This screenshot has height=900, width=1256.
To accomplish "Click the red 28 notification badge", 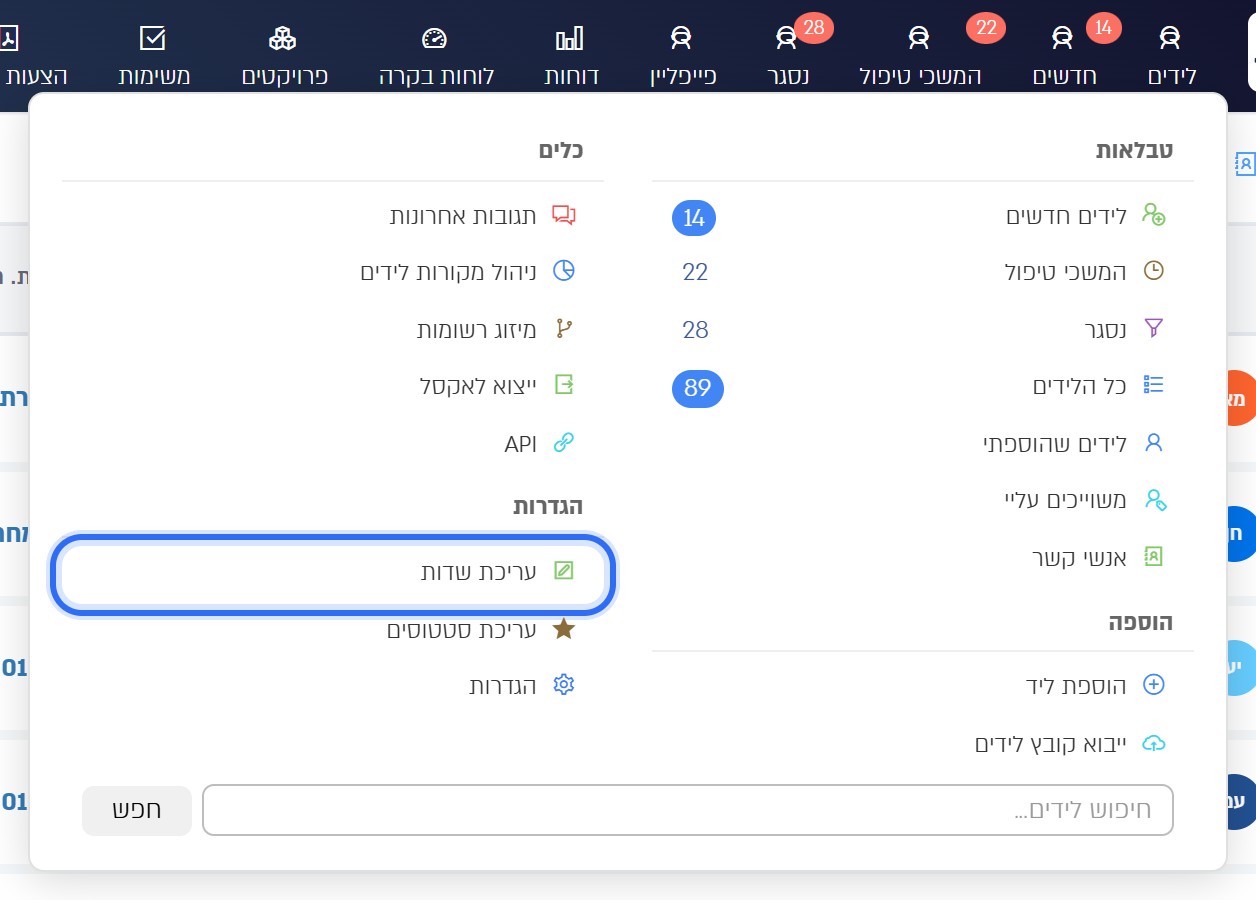I will 814,27.
